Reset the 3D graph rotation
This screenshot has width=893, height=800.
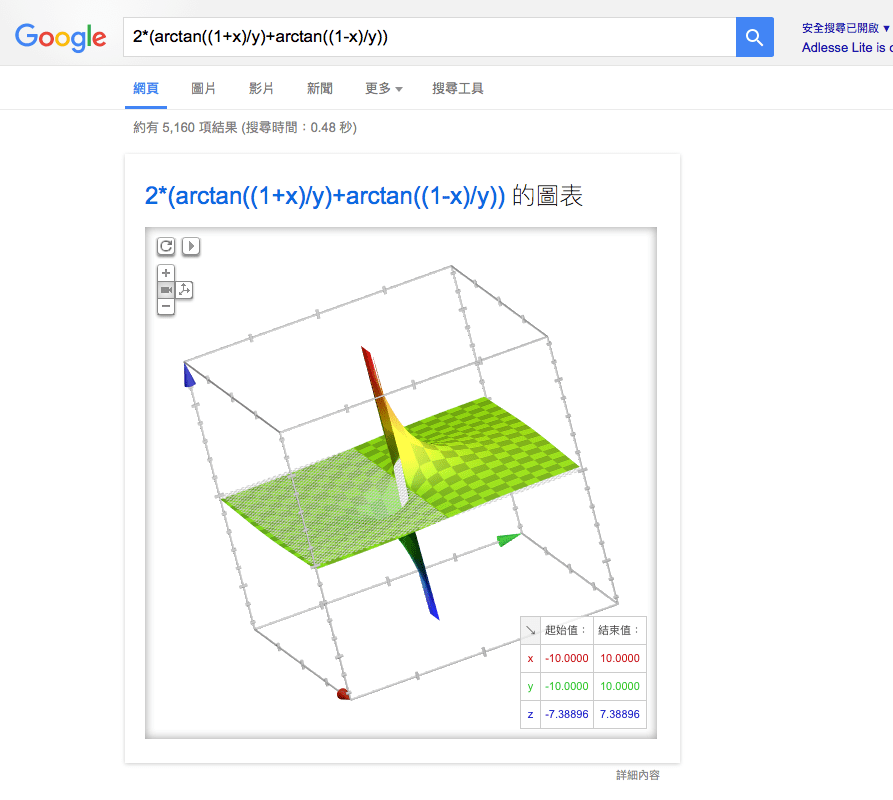[166, 246]
